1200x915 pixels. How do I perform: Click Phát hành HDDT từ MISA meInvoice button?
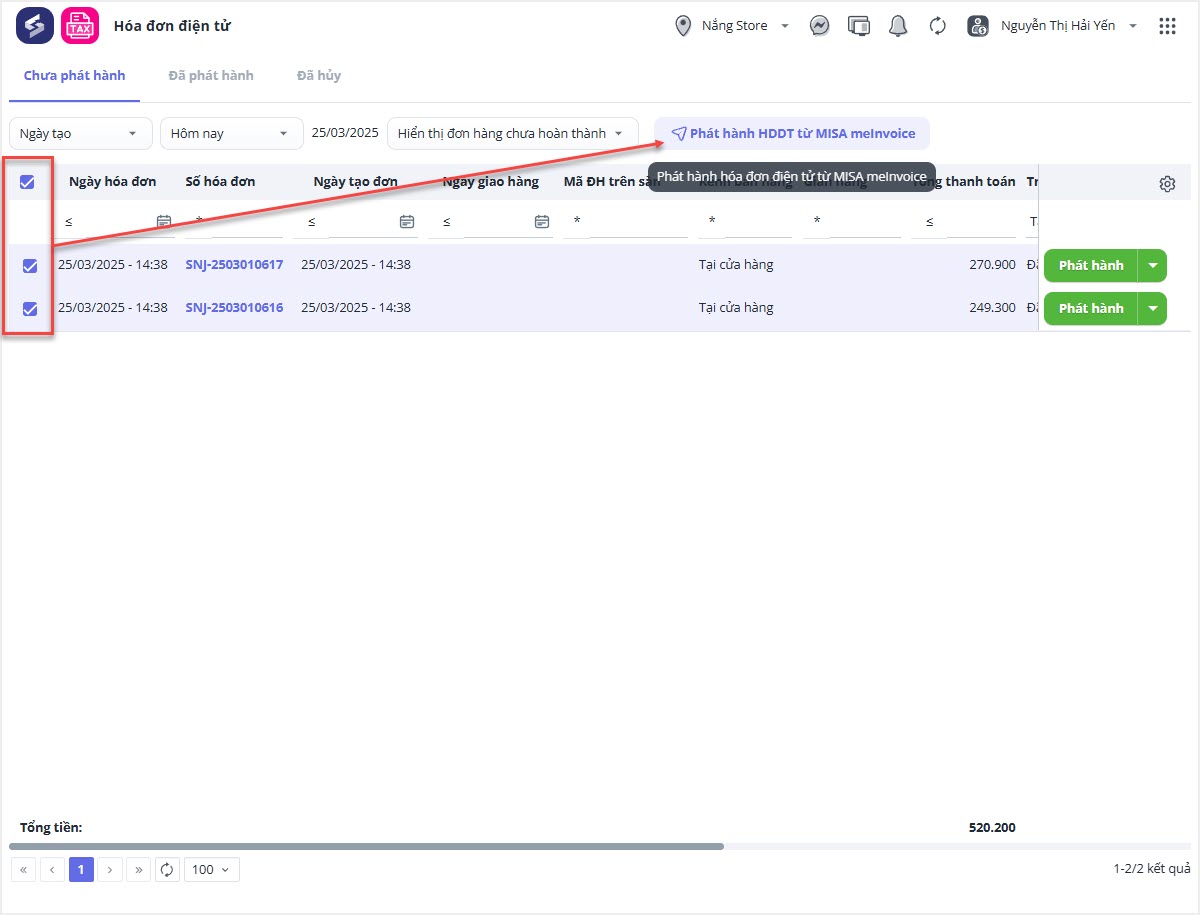(x=792, y=134)
